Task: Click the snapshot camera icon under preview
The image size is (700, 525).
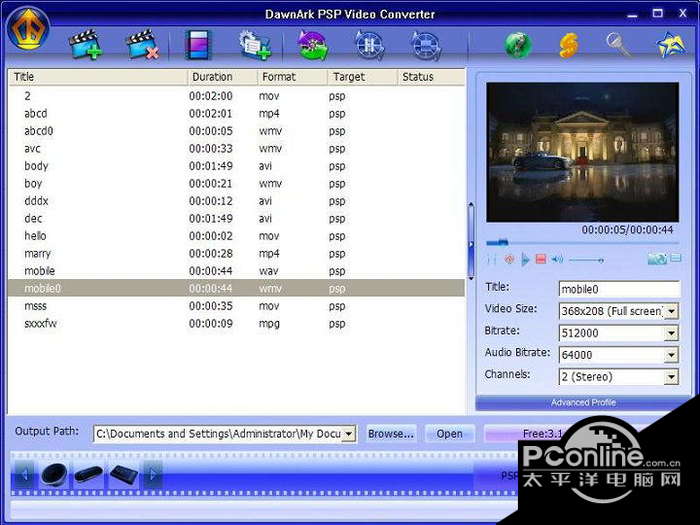Action: coord(656,259)
